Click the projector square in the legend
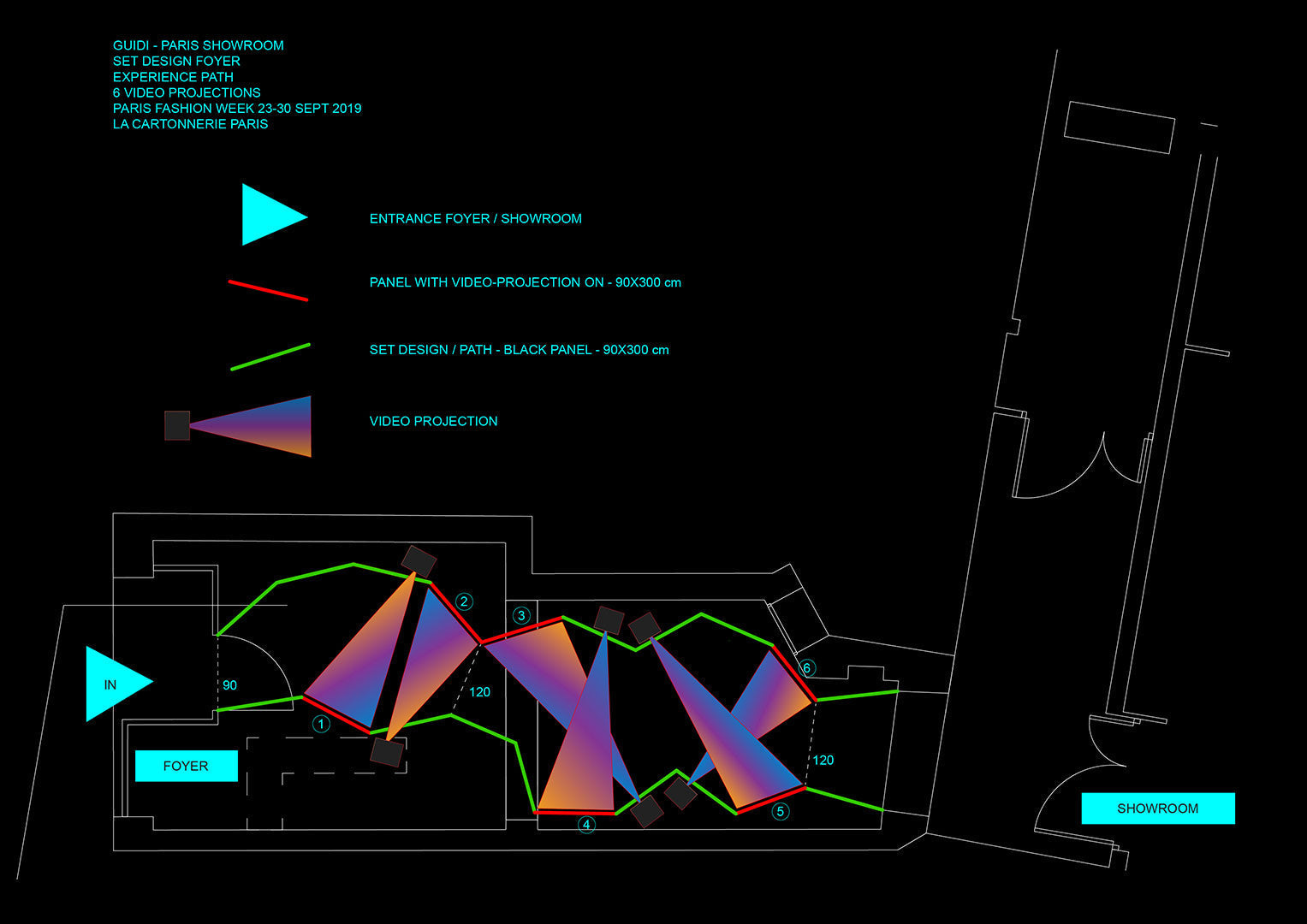 pos(177,425)
